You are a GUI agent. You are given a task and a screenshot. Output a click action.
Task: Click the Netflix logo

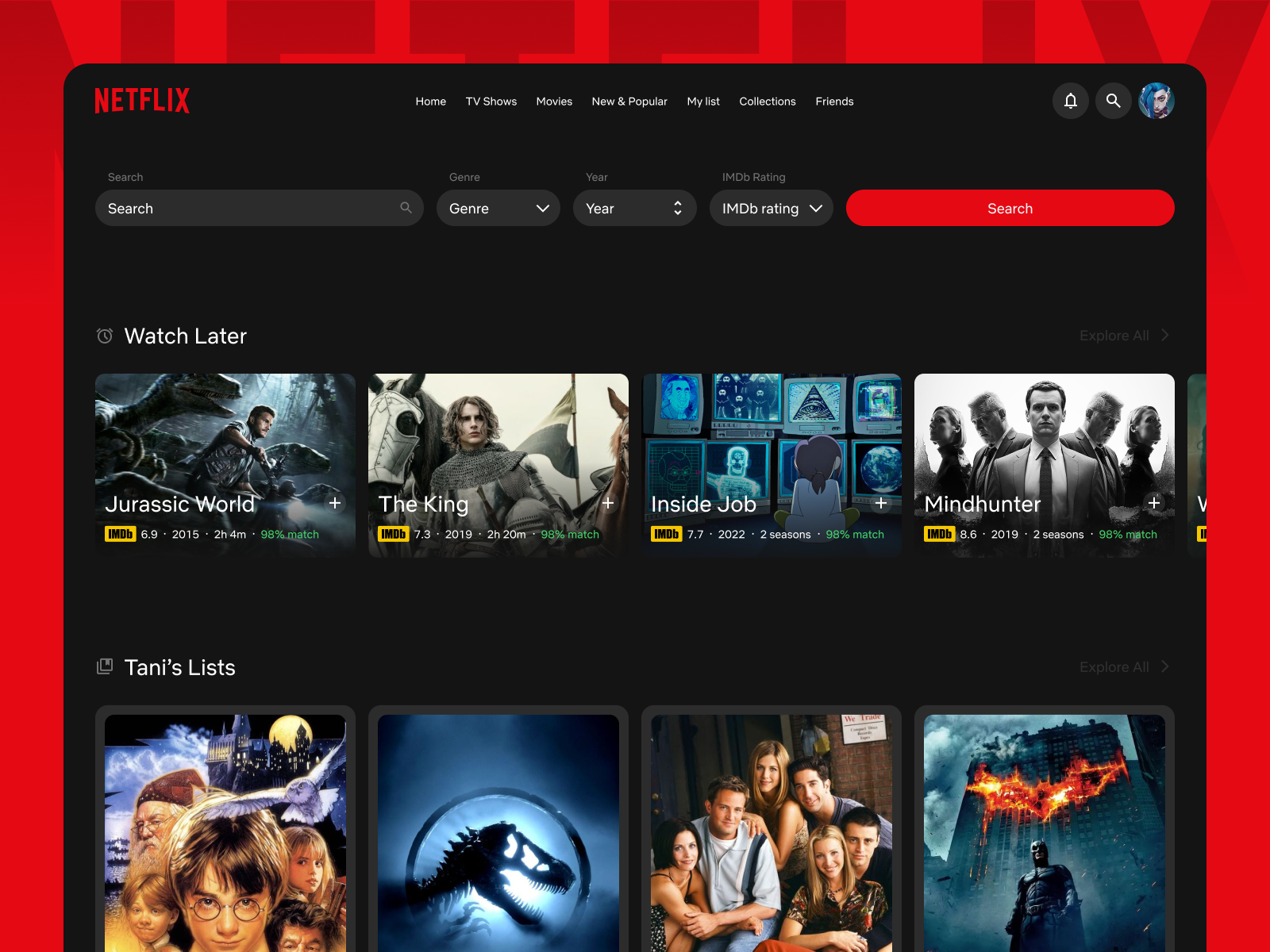142,101
